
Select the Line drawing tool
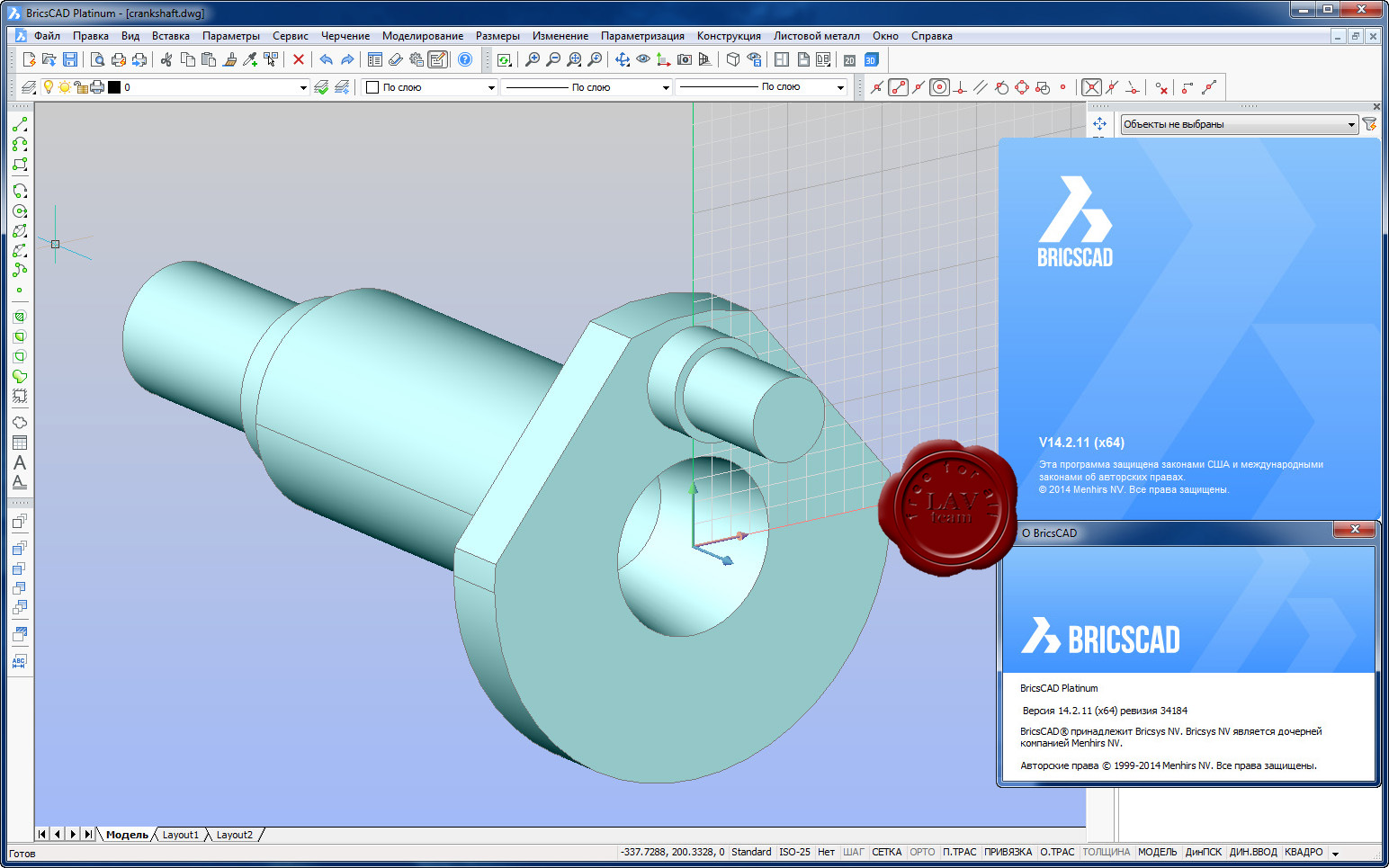pos(20,124)
